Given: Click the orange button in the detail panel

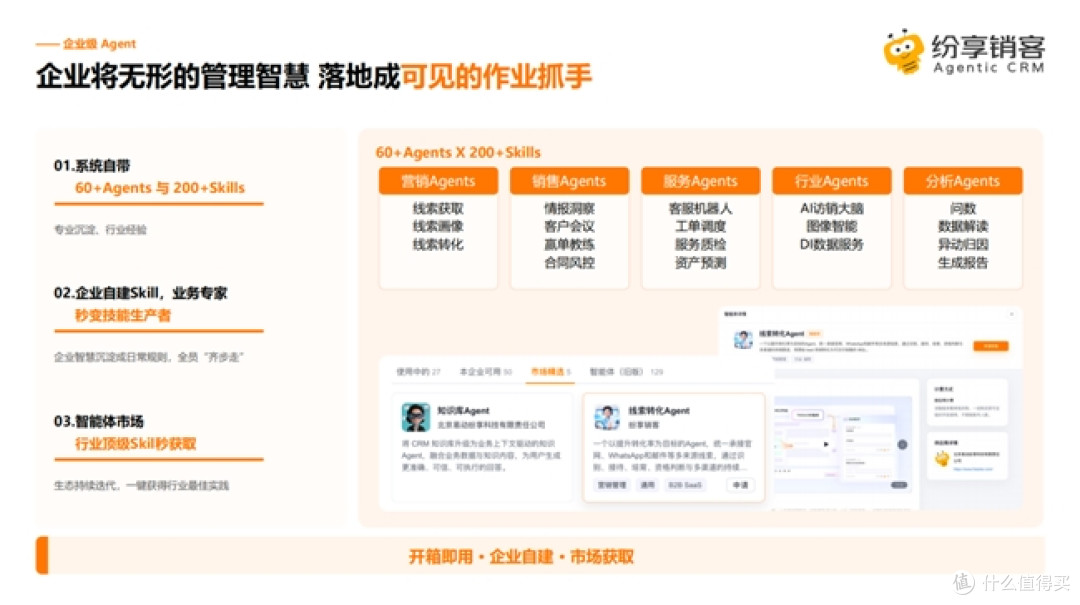Looking at the screenshot, I should [990, 346].
